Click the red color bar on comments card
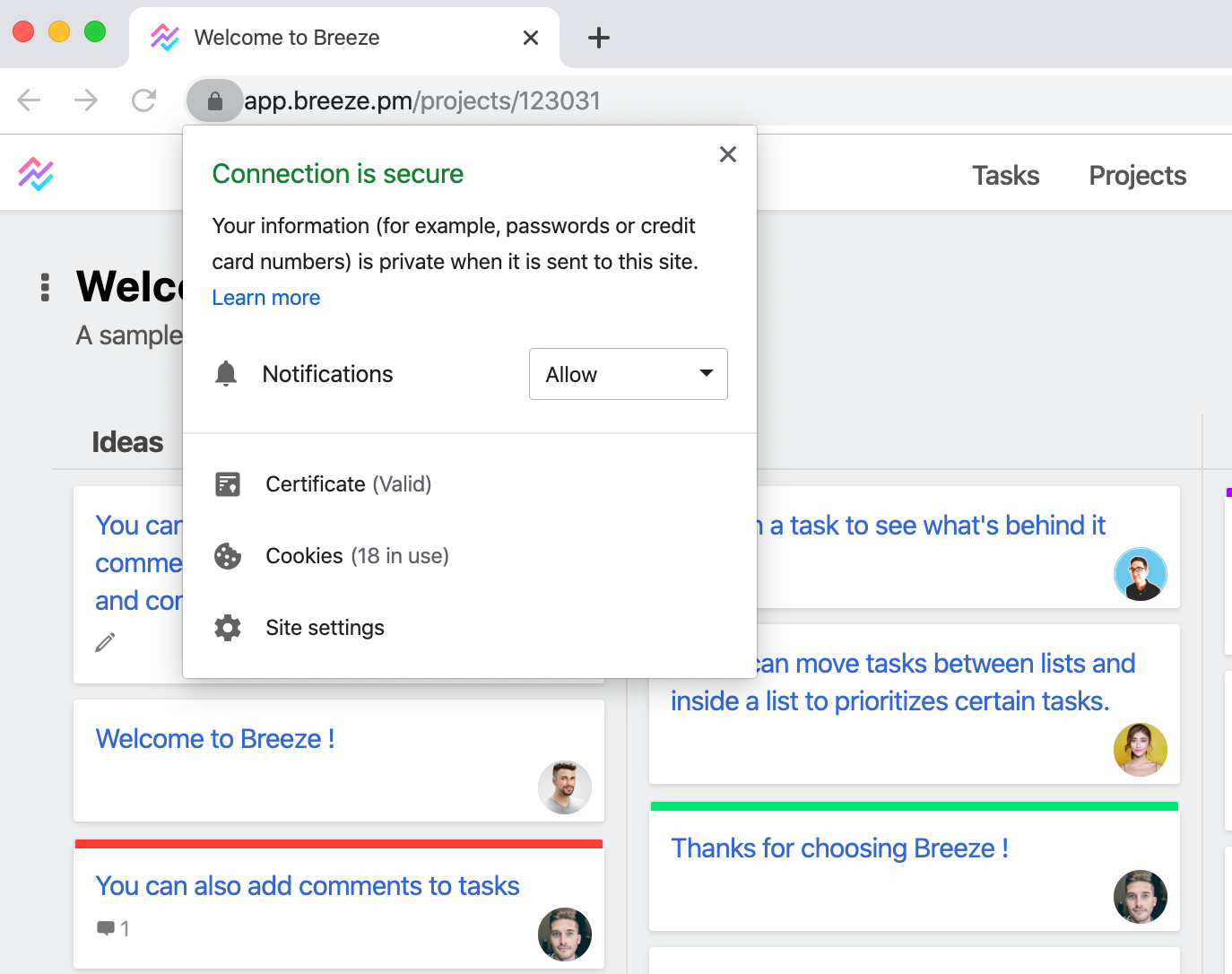 (x=339, y=844)
